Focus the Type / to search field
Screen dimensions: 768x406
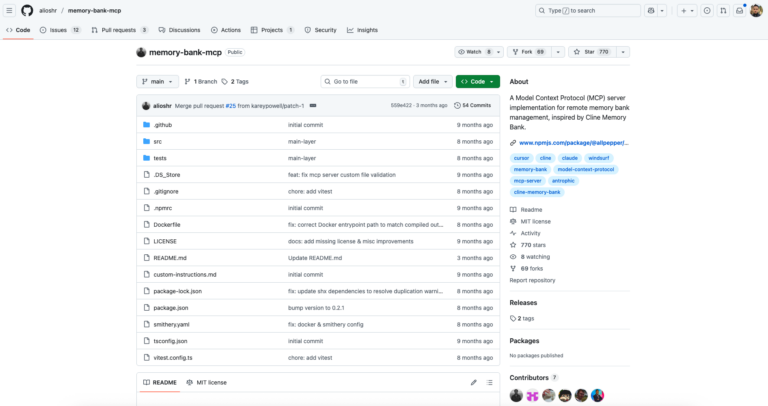point(587,10)
